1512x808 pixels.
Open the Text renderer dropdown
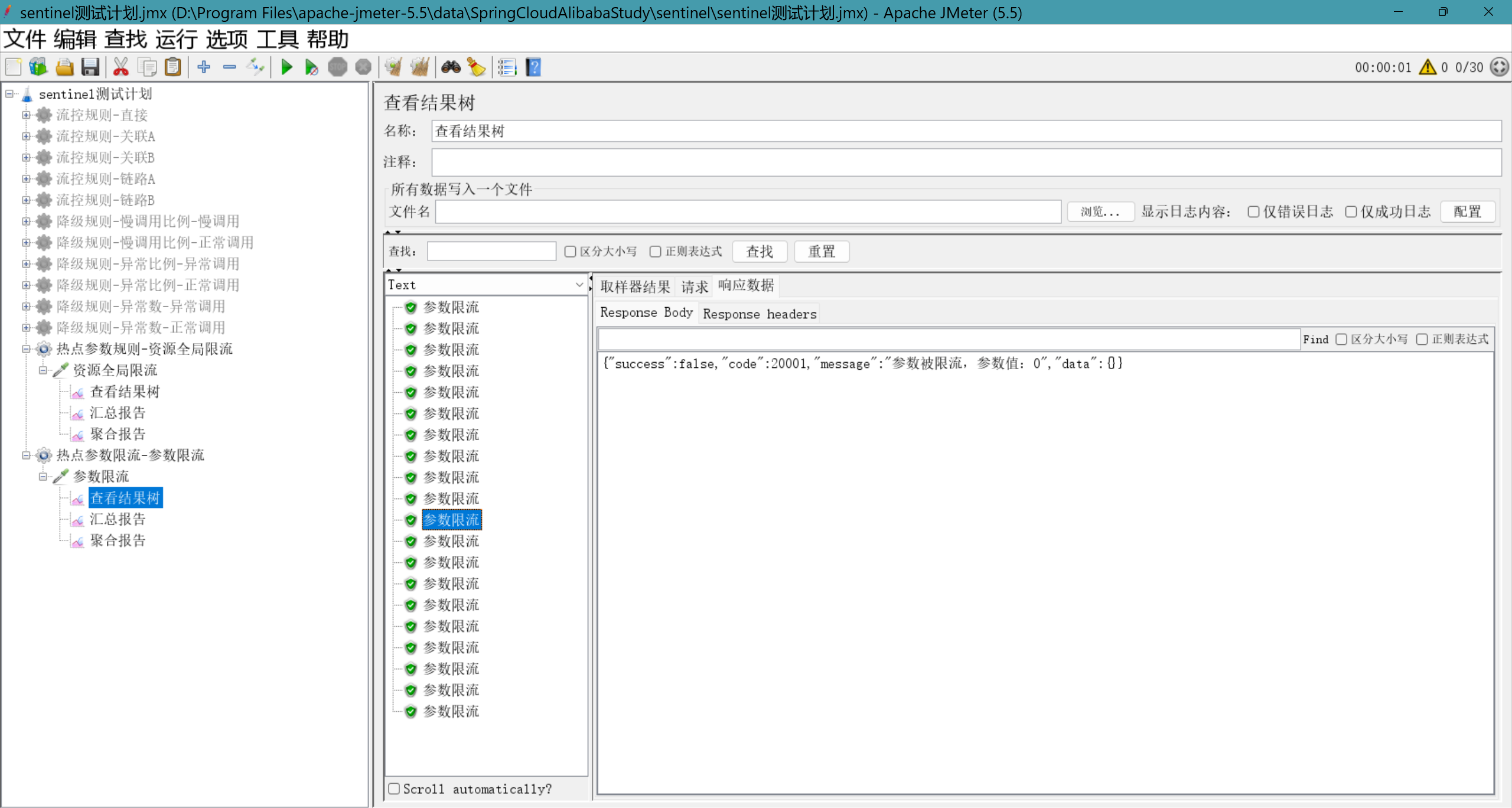(485, 285)
